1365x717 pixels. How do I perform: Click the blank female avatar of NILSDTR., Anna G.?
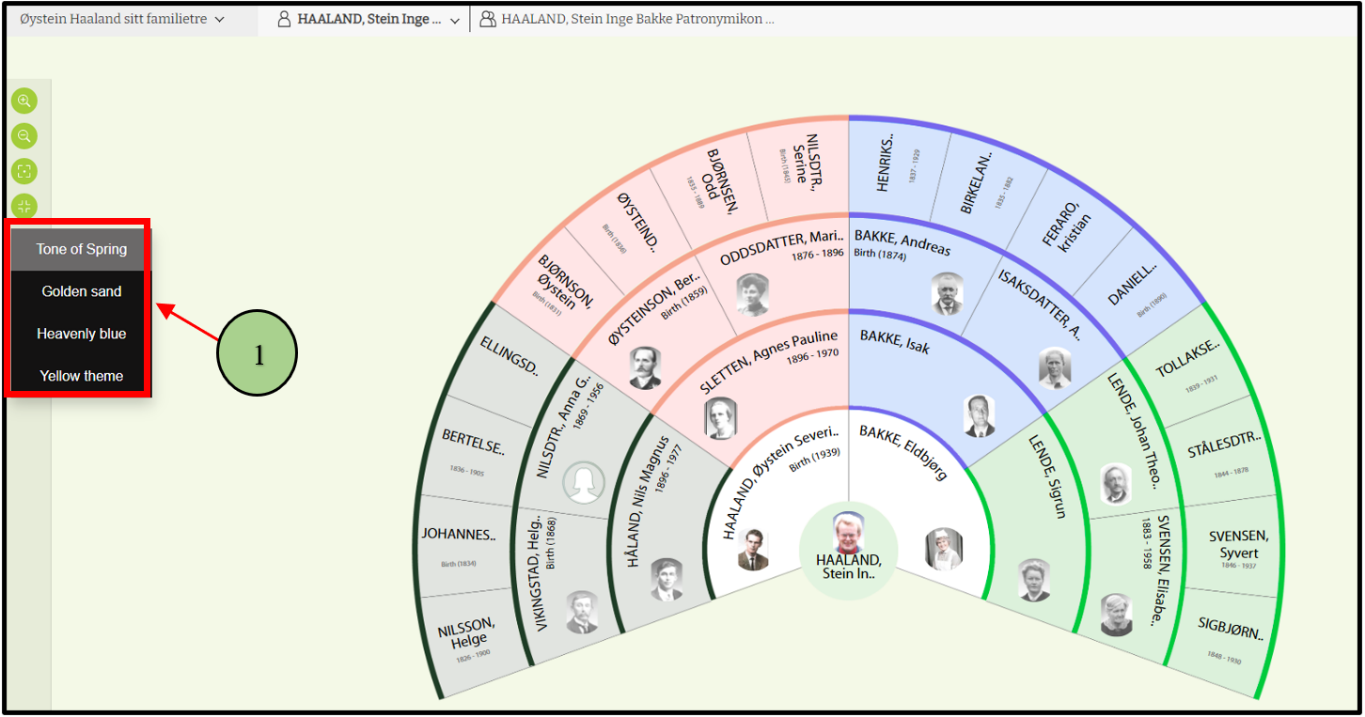[x=583, y=483]
